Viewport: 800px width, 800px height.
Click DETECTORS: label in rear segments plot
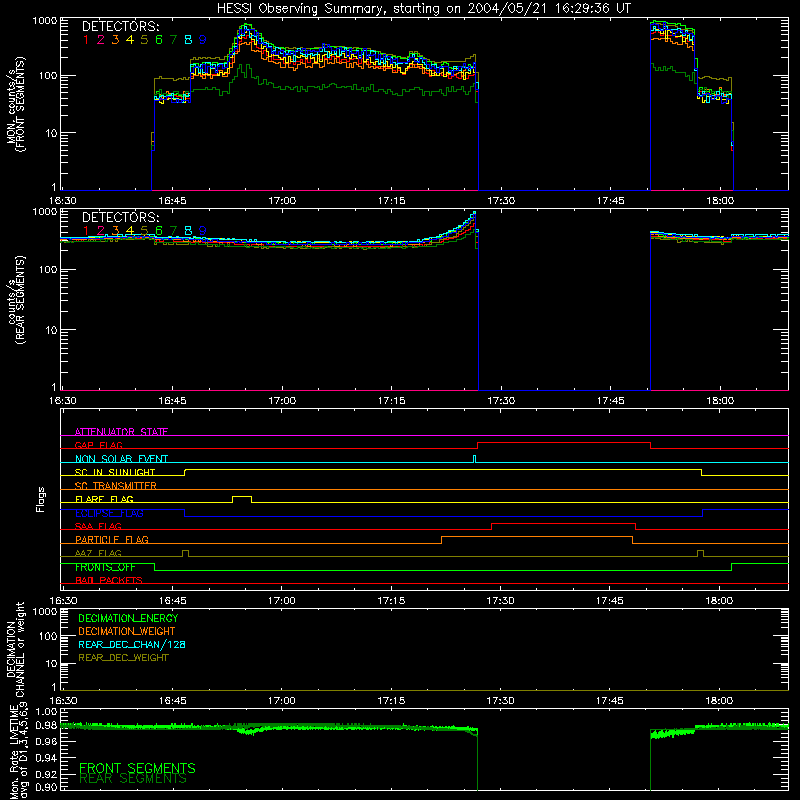click(x=120, y=217)
